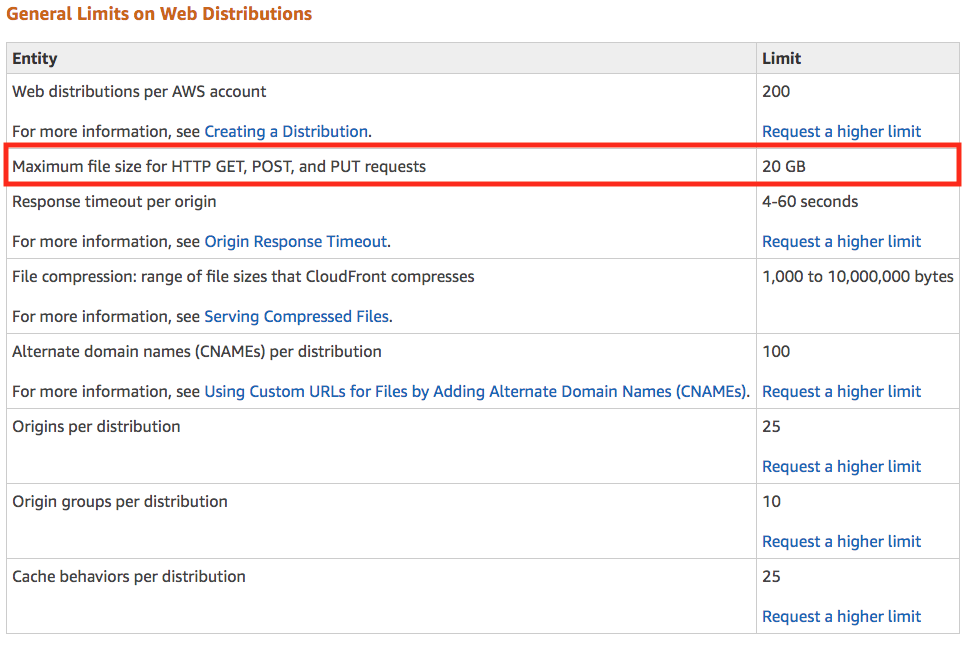Screen dimensions: 970x645
Task: Click the Web distributions per AWS account entry
Action: coord(139,91)
